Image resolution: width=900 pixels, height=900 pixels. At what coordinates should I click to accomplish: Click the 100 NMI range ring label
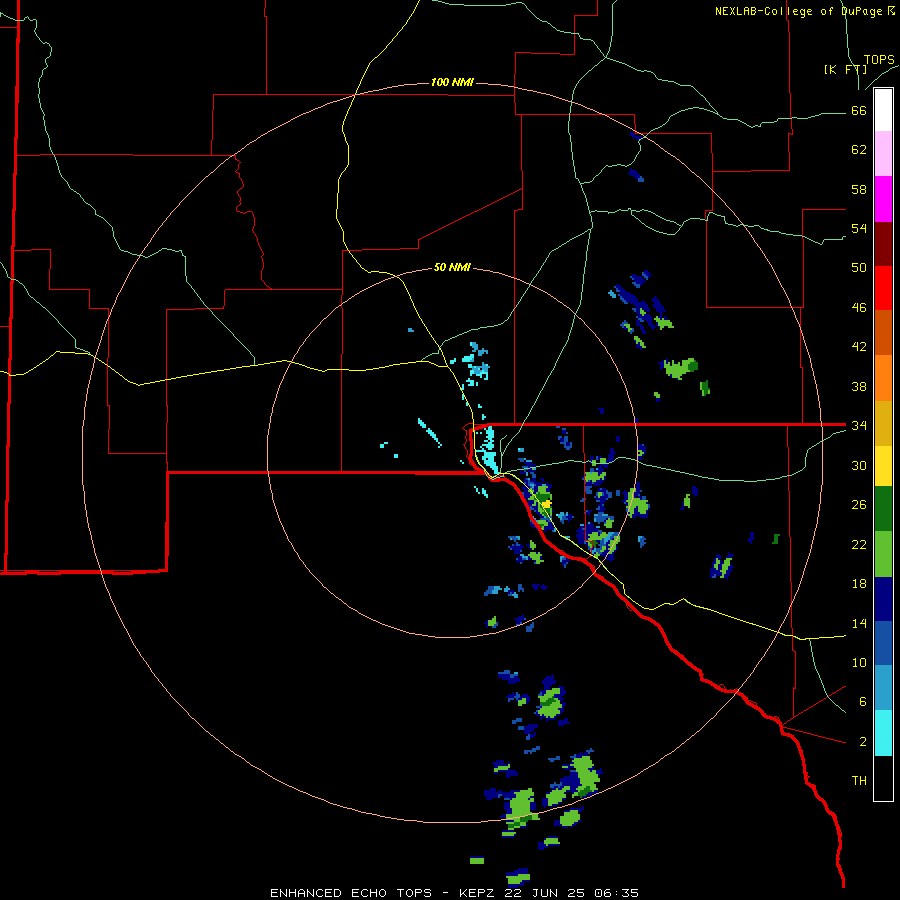(452, 82)
